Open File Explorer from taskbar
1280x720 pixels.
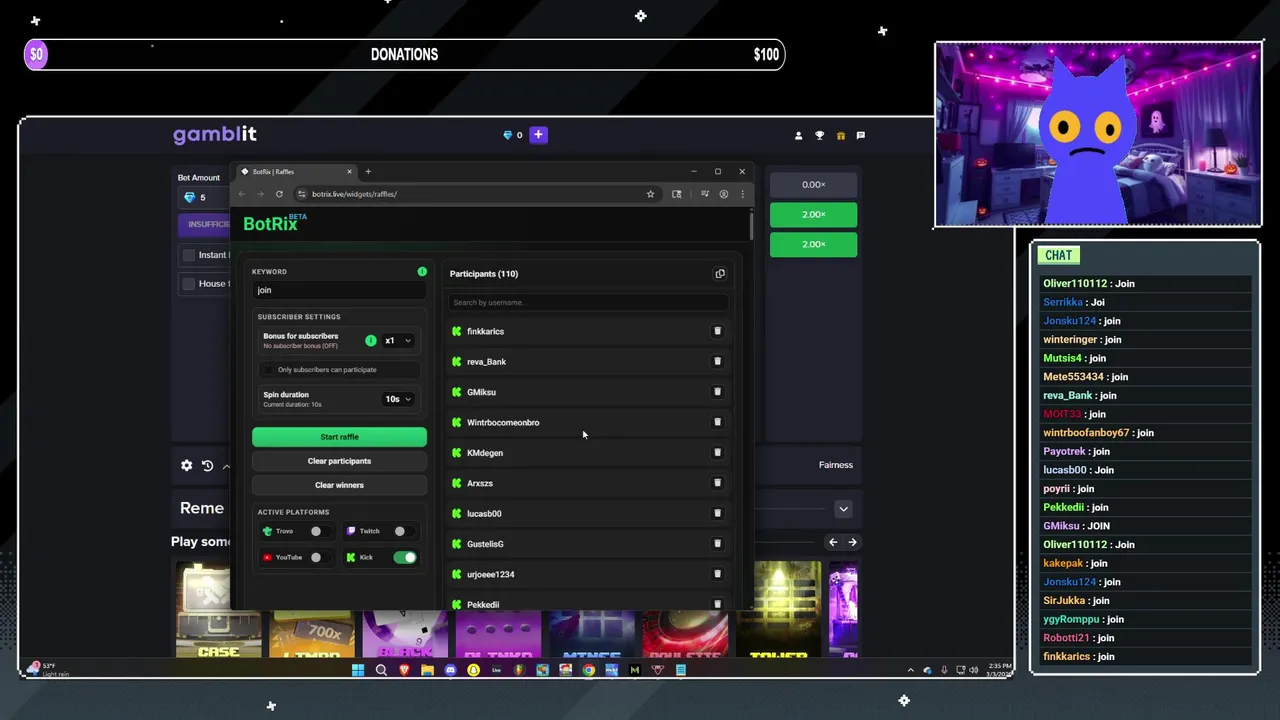click(x=427, y=670)
